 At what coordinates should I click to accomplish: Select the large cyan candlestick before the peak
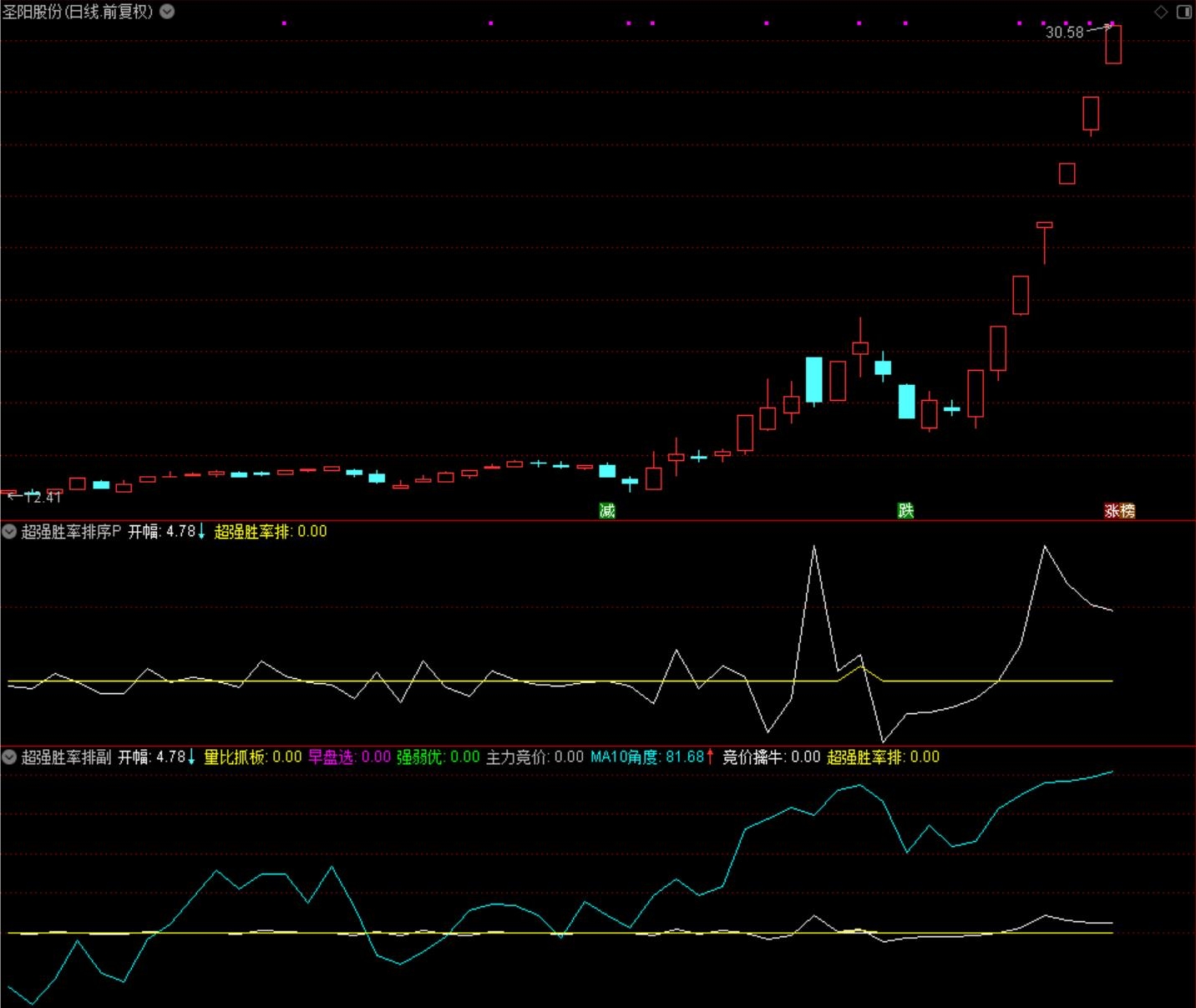coord(813,380)
